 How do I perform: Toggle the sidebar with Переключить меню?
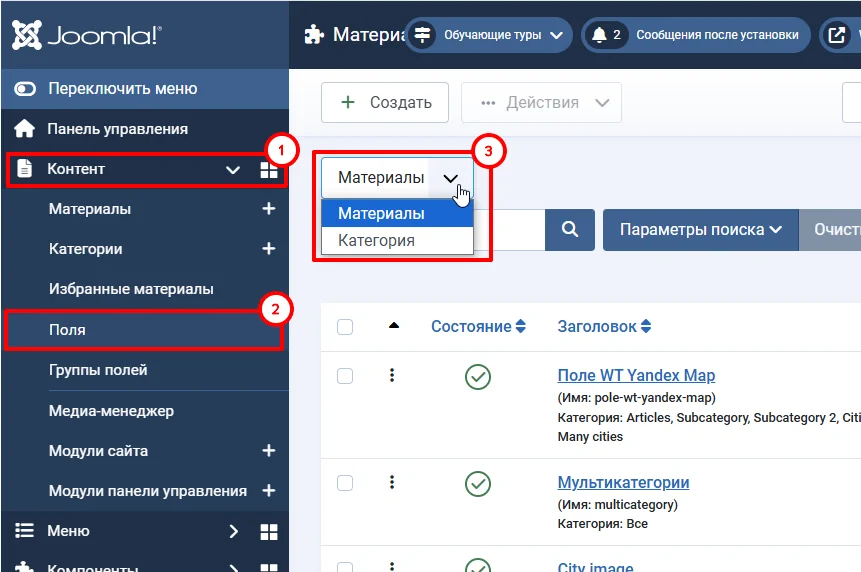(x=145, y=88)
